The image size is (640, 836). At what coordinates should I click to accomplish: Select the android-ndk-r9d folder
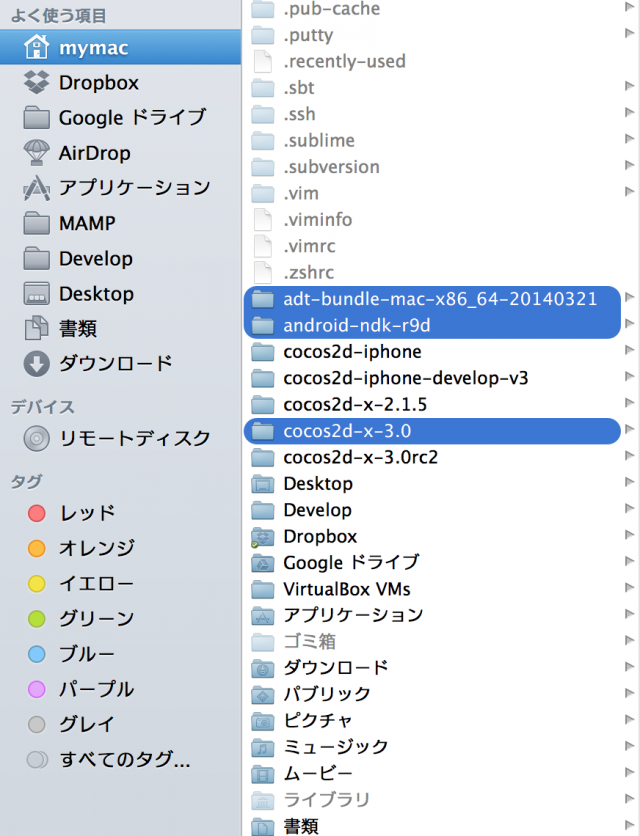coord(432,325)
